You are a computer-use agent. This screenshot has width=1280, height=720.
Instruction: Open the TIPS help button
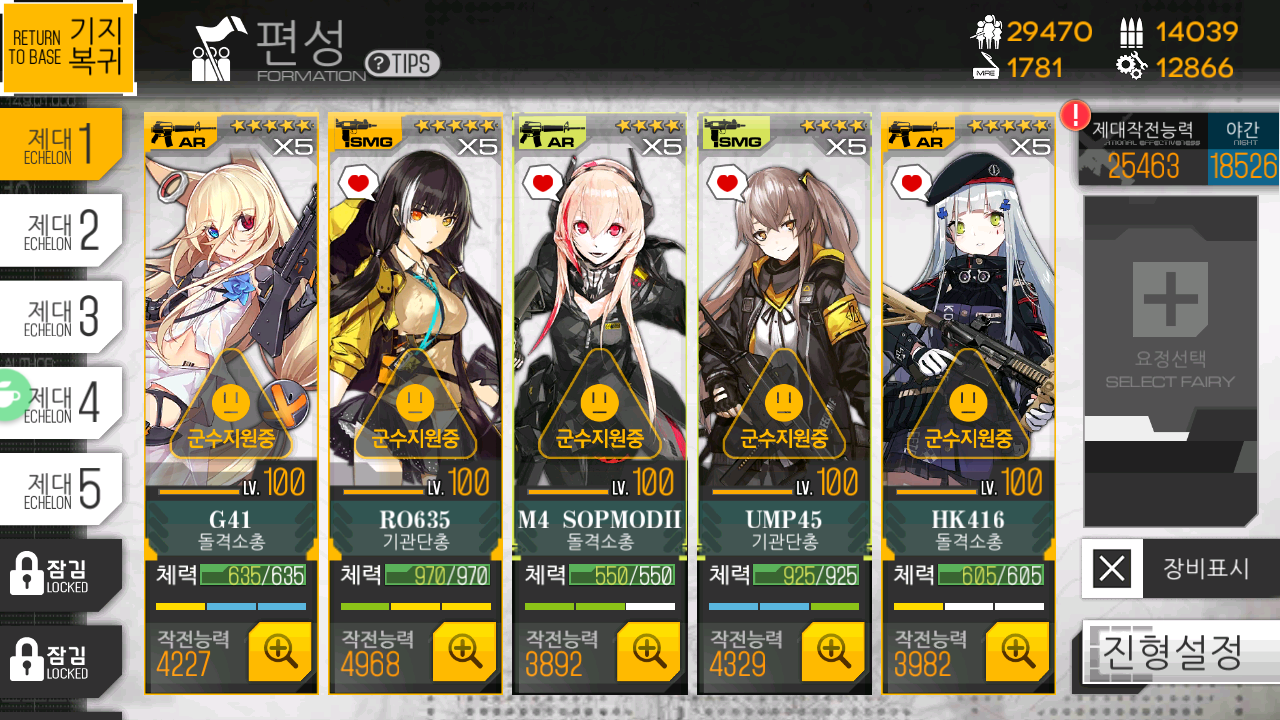403,64
